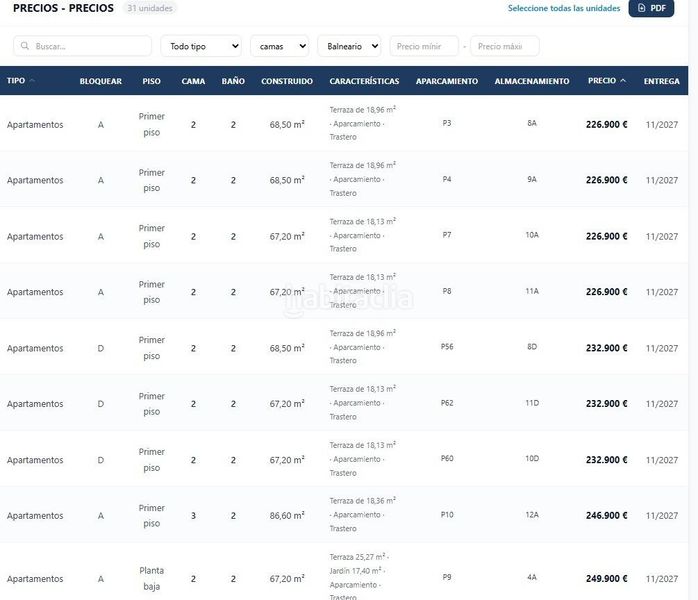Click Seleccione todas las unidades link
Screen dimensions: 698x600
(x=564, y=8)
